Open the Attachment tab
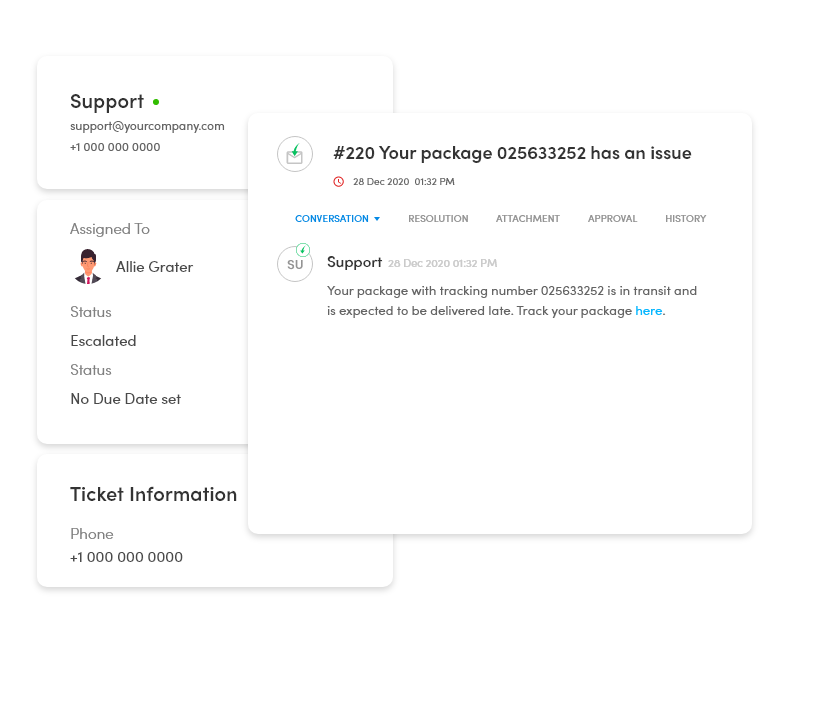The image size is (826, 712). [528, 219]
